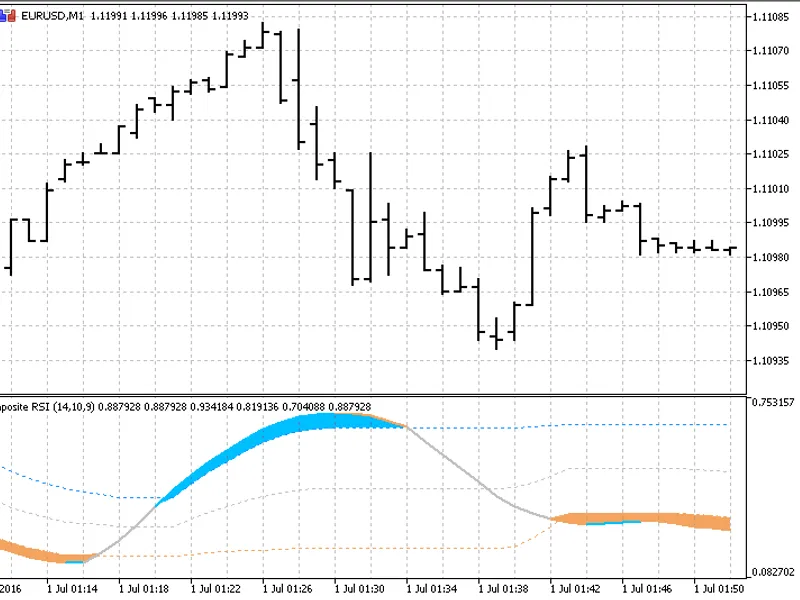The height and width of the screenshot is (600, 800).
Task: Click price level 1.11040 on the scale
Action: pos(770,120)
